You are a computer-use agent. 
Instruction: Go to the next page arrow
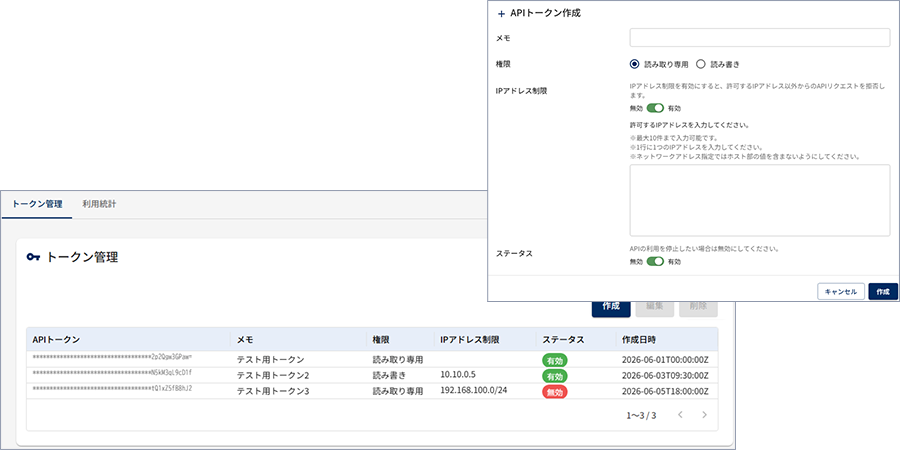pyautogui.click(x=705, y=414)
